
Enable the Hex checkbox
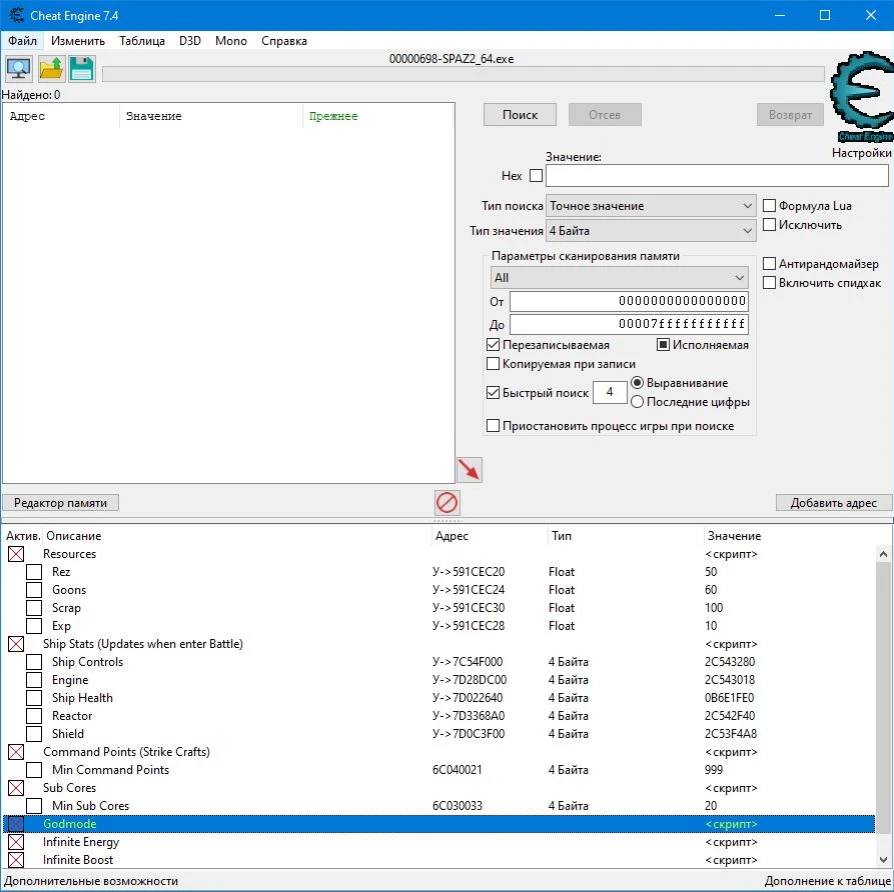(536, 175)
